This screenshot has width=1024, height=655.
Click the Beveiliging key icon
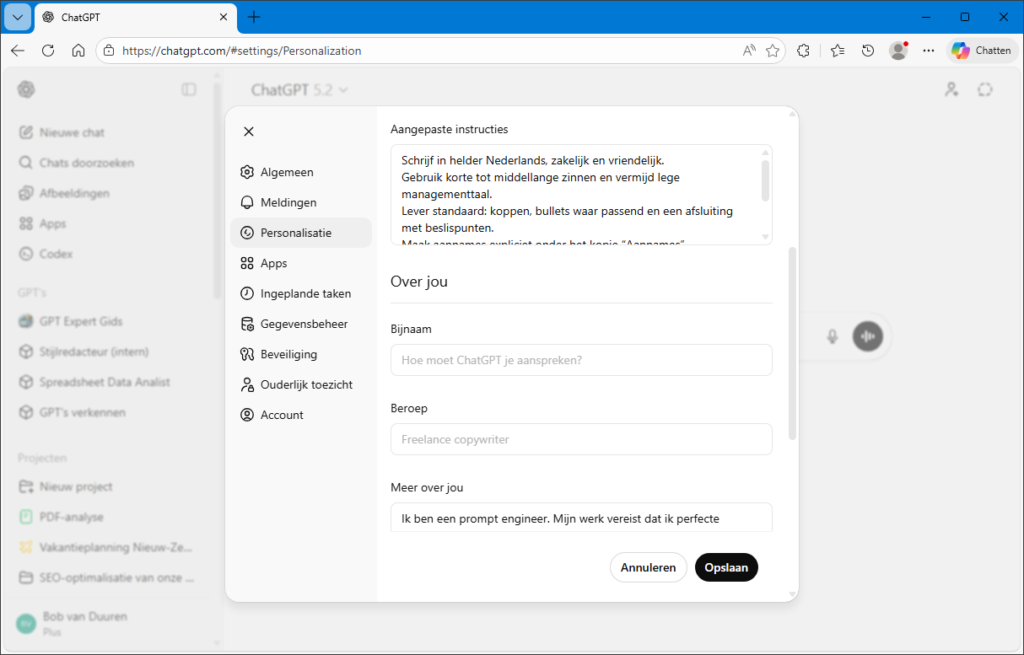point(247,354)
